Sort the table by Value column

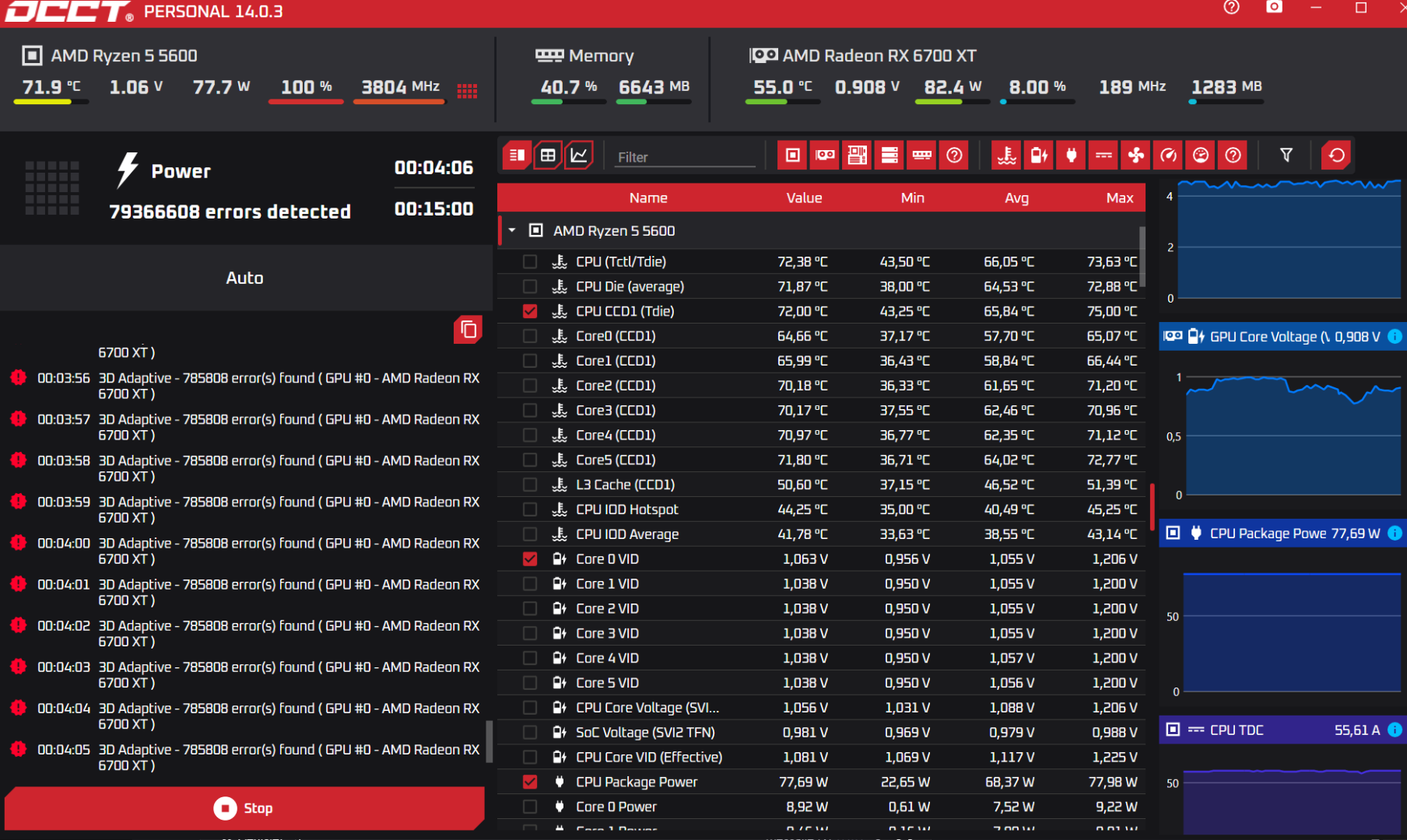pyautogui.click(x=804, y=198)
